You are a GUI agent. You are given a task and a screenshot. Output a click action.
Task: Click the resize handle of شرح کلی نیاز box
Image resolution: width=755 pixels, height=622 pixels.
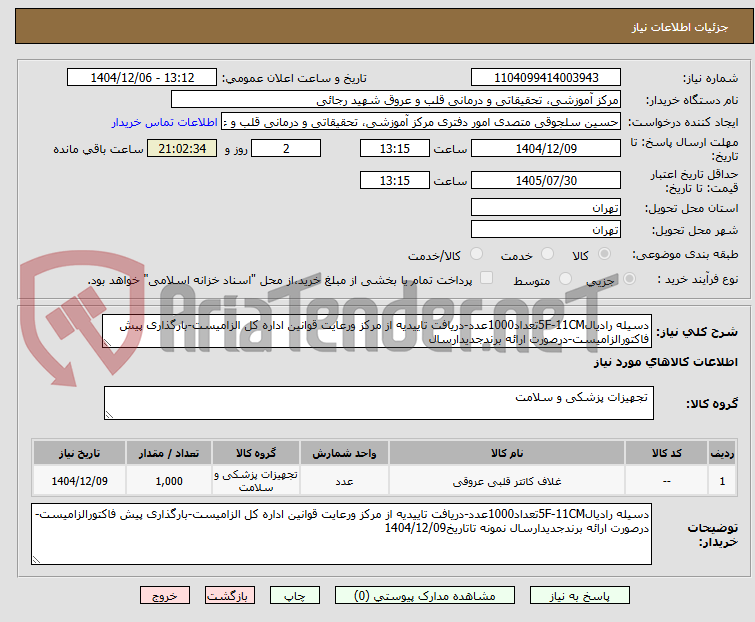point(107,343)
